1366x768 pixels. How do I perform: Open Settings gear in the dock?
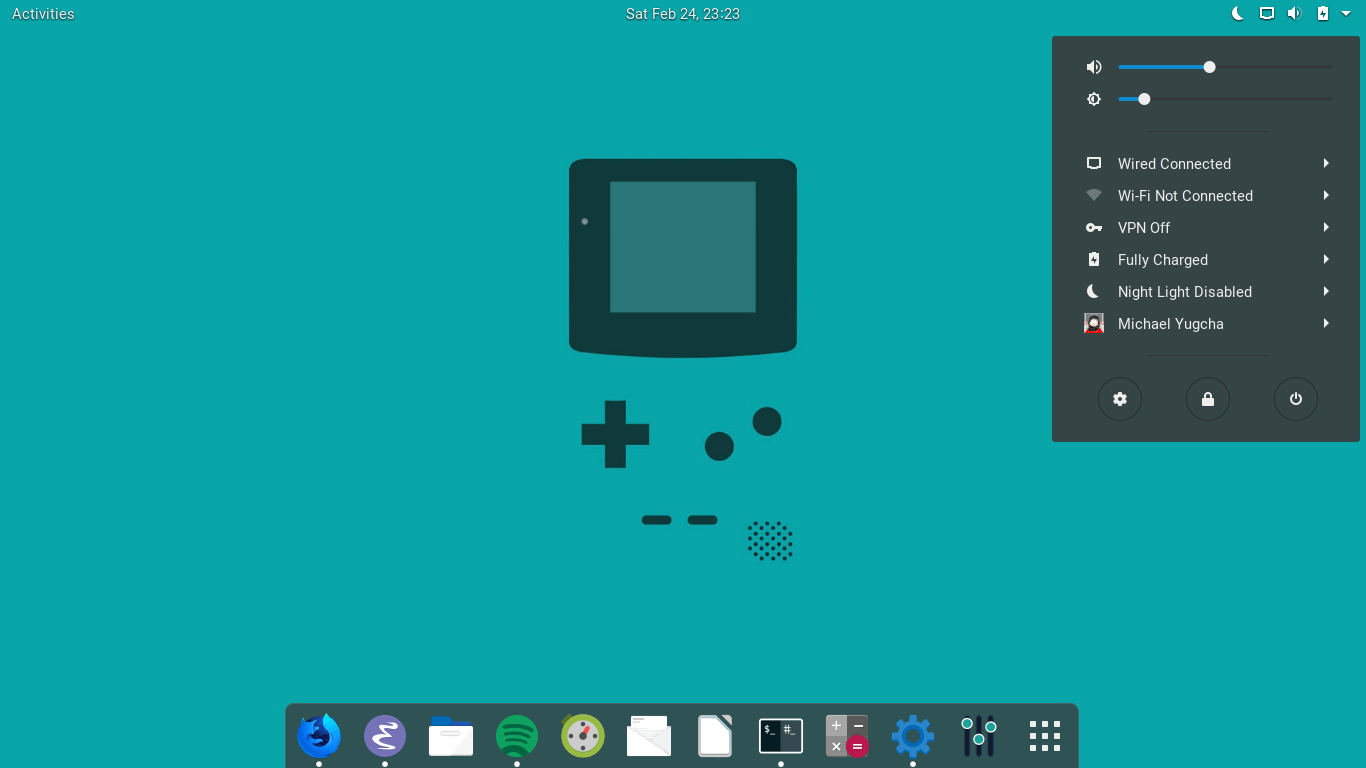pos(913,736)
